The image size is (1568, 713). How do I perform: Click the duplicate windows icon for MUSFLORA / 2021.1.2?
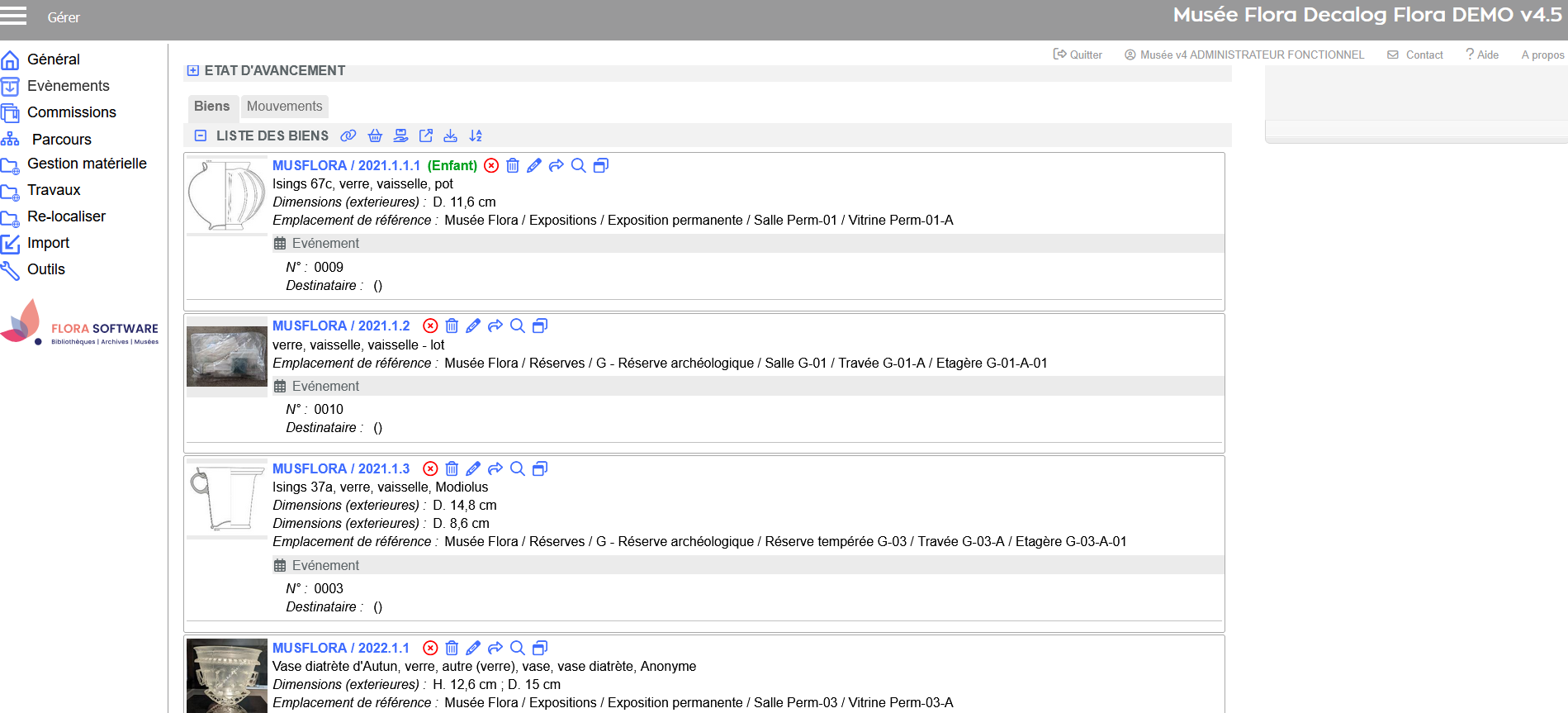point(540,326)
